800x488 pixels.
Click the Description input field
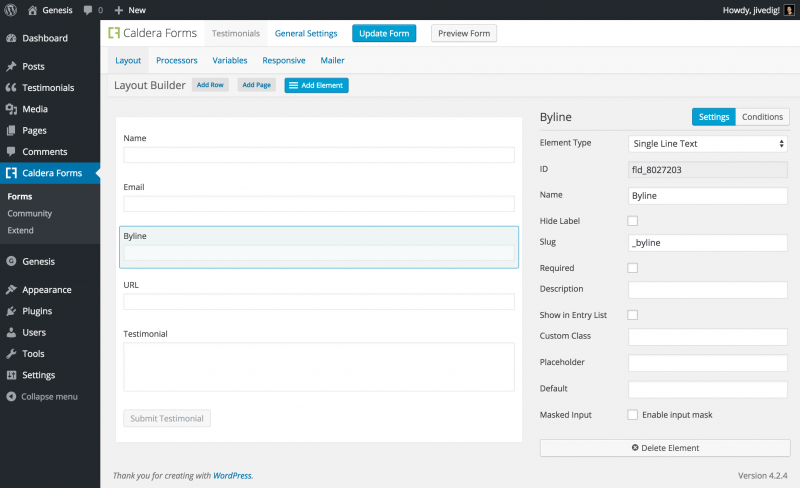pos(708,290)
